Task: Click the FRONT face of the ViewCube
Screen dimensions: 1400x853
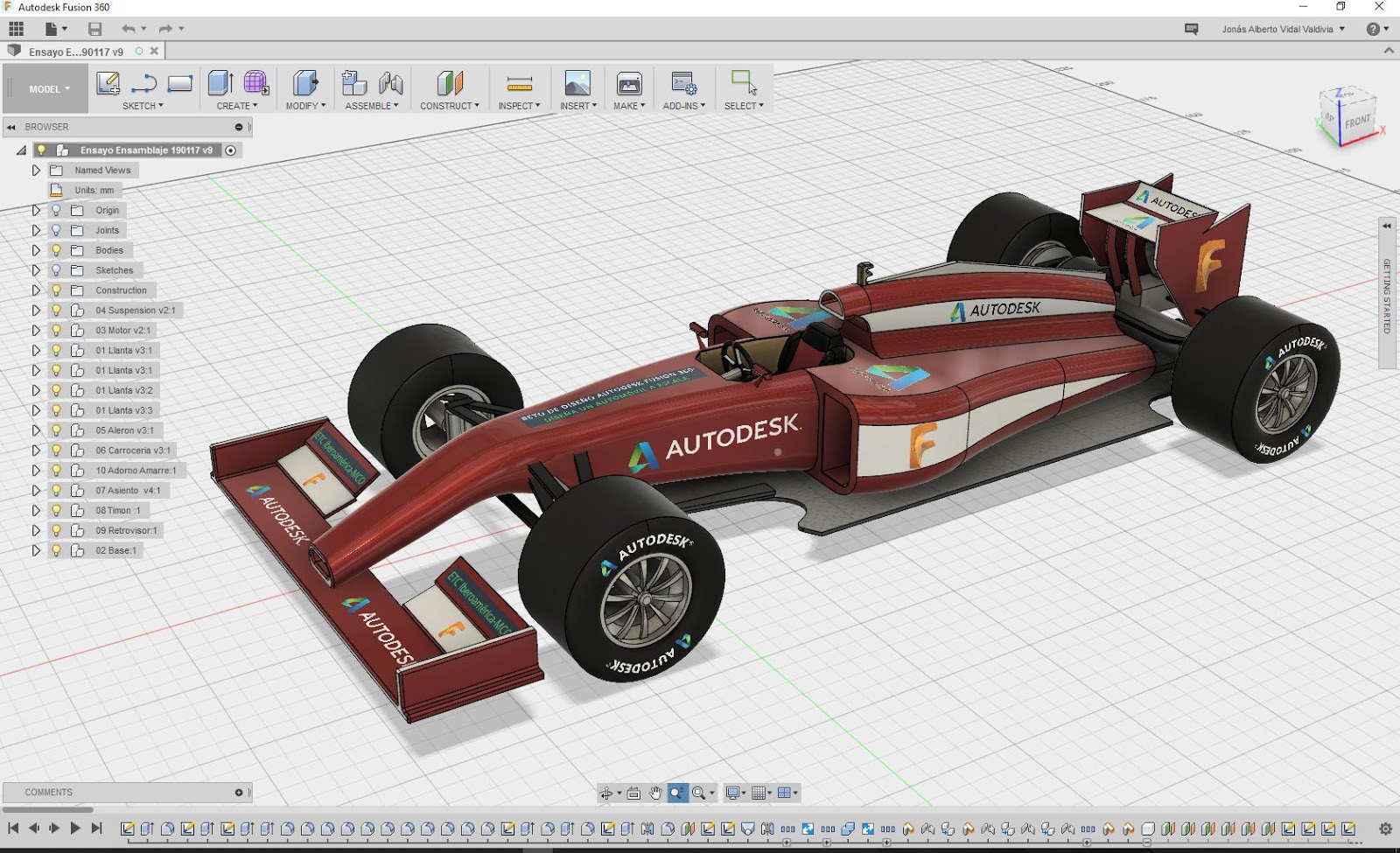Action: [1357, 122]
